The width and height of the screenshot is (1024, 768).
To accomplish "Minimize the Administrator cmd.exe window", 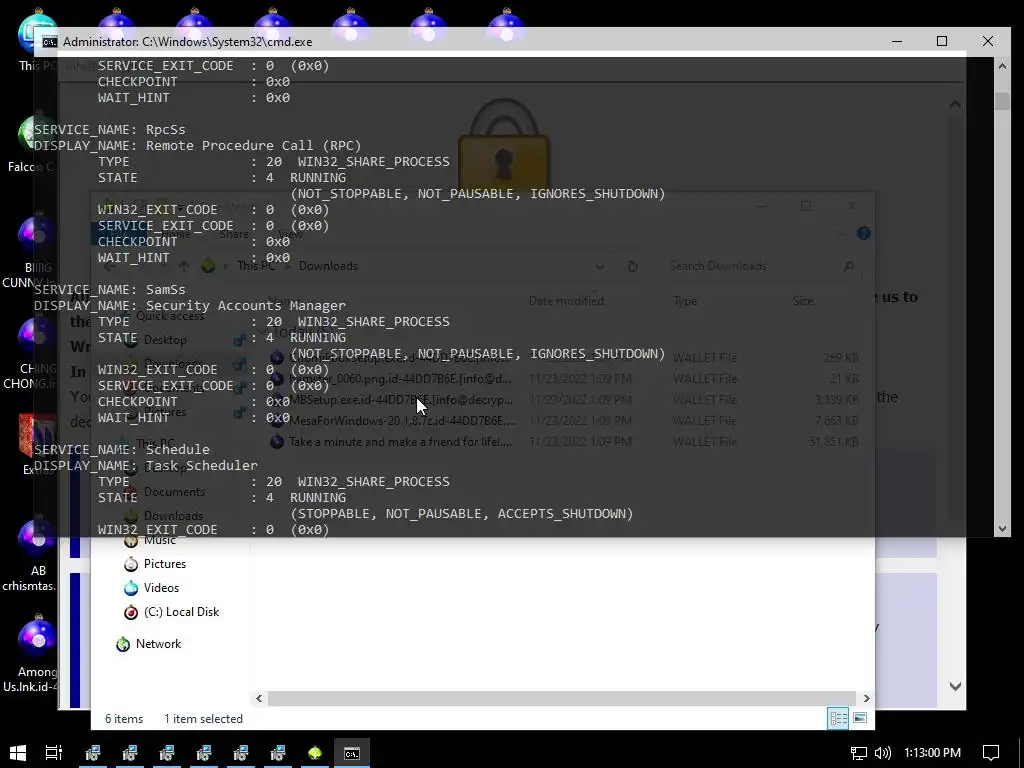I will 897,41.
